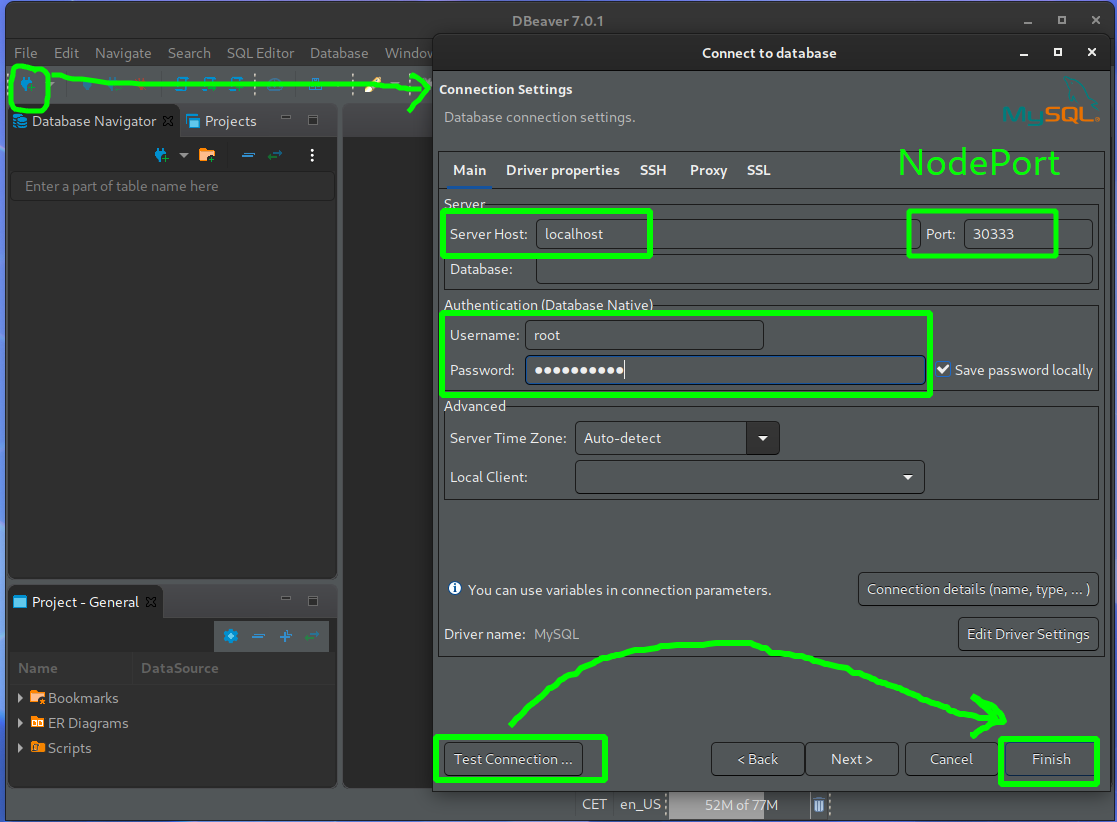Open project settings gear in Project panel

tap(230, 635)
